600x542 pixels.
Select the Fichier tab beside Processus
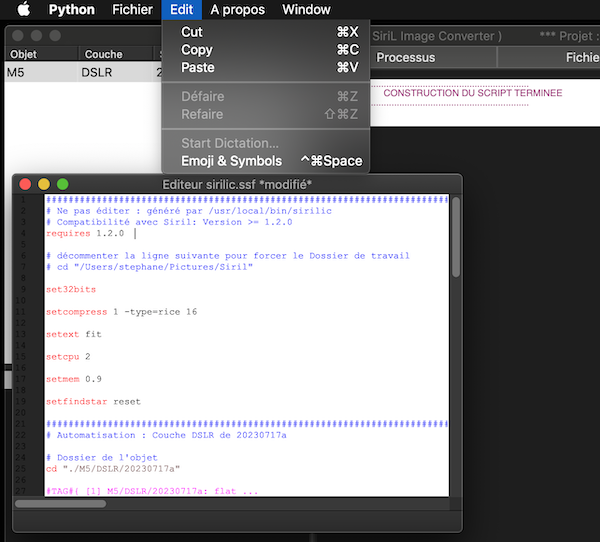[549, 57]
